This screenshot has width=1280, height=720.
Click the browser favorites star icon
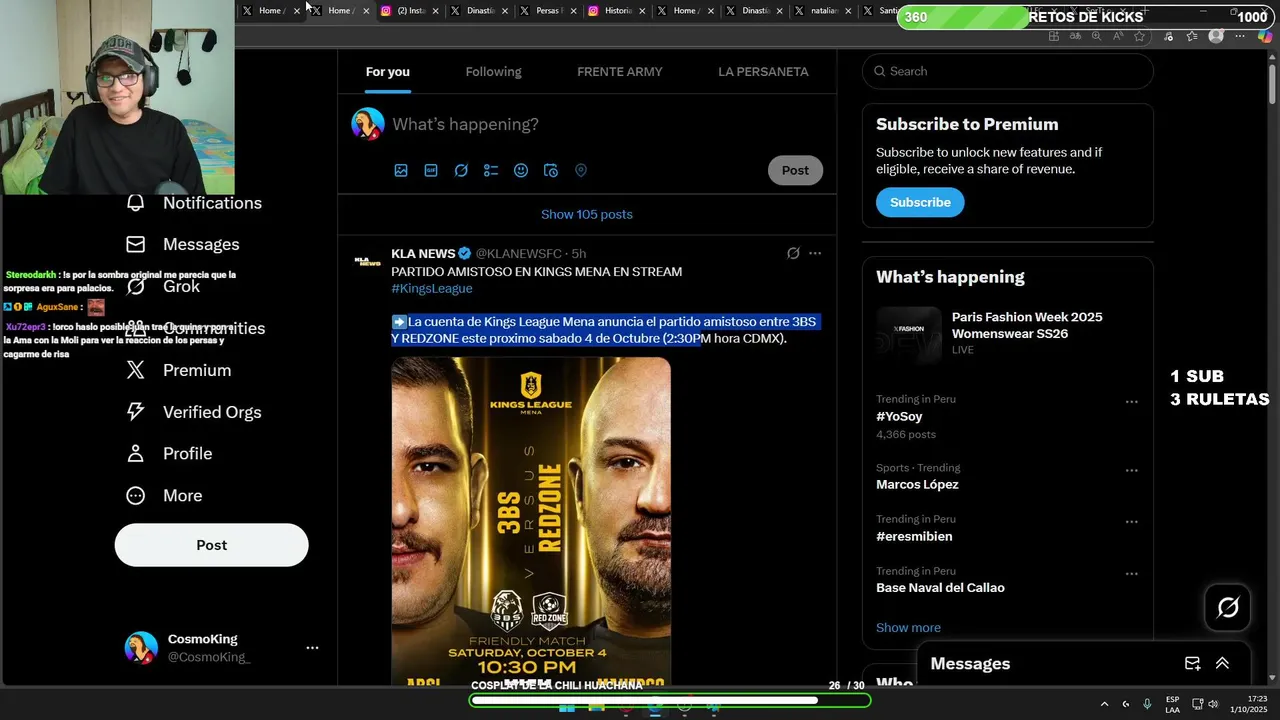1139,36
